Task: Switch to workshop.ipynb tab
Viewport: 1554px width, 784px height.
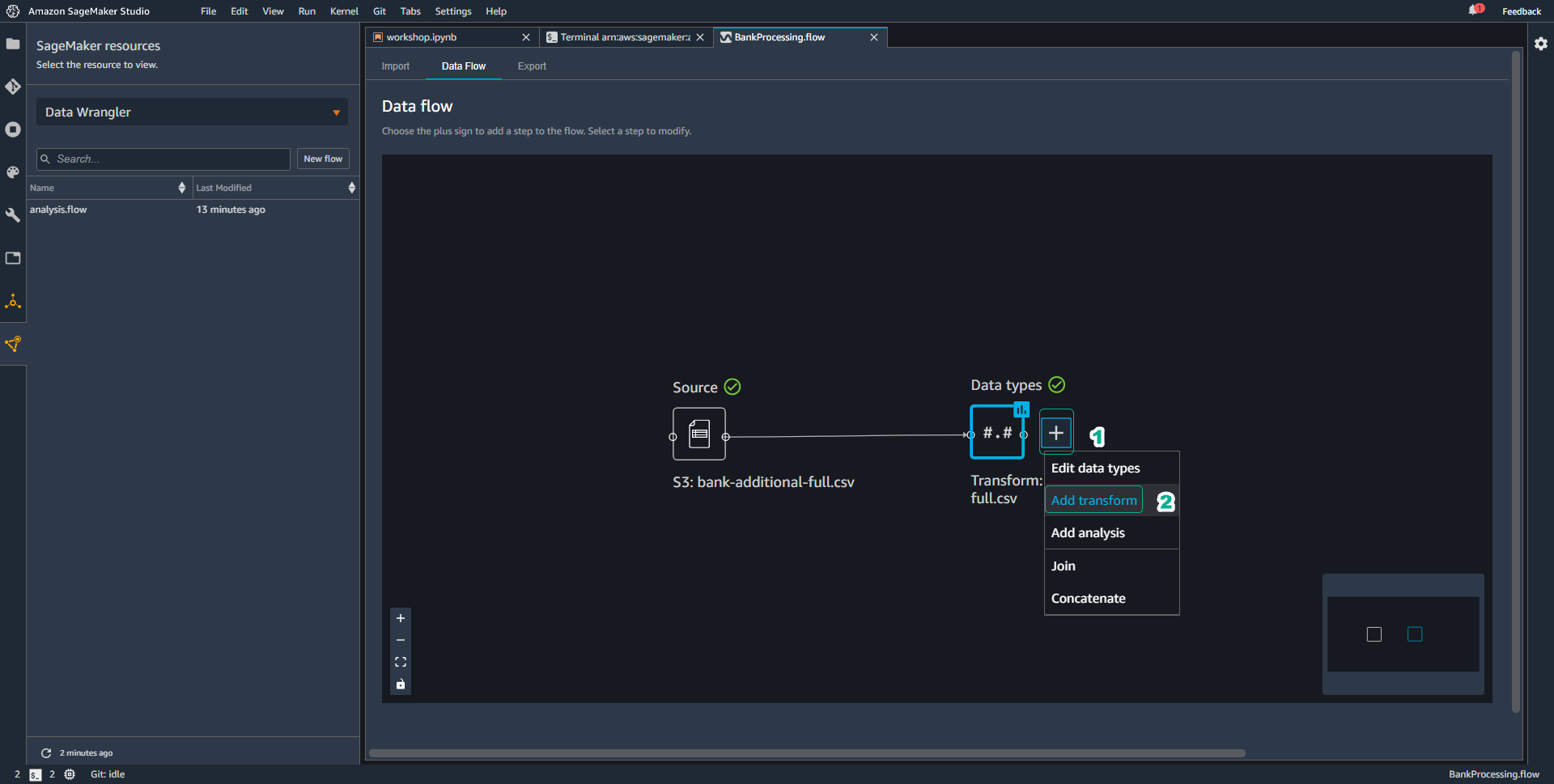Action: tap(450, 37)
